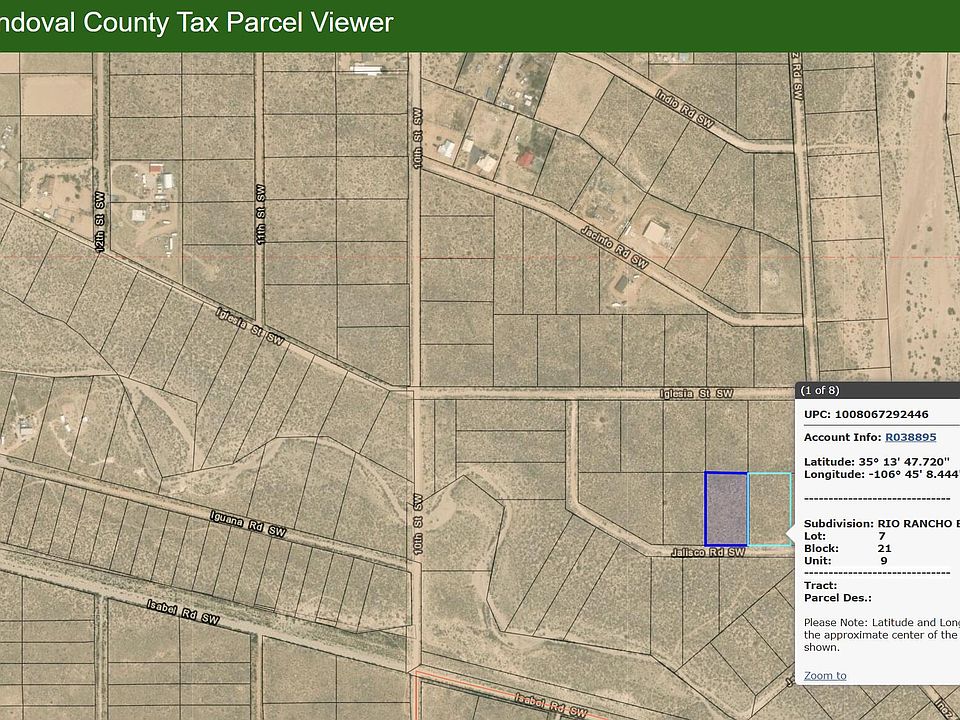The image size is (960, 720).
Task: Click the 'Zoom to' link in popup
Action: click(825, 675)
